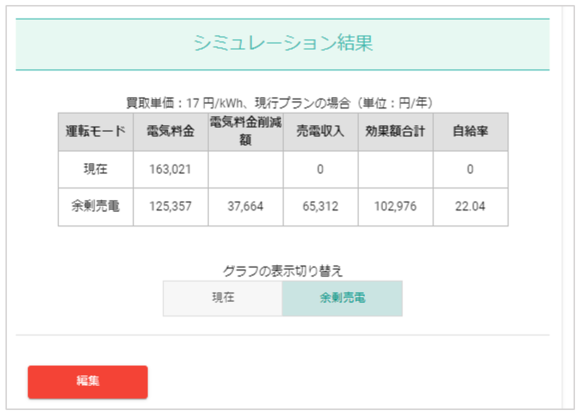Click the 65,312 selling income cell

[321, 207]
